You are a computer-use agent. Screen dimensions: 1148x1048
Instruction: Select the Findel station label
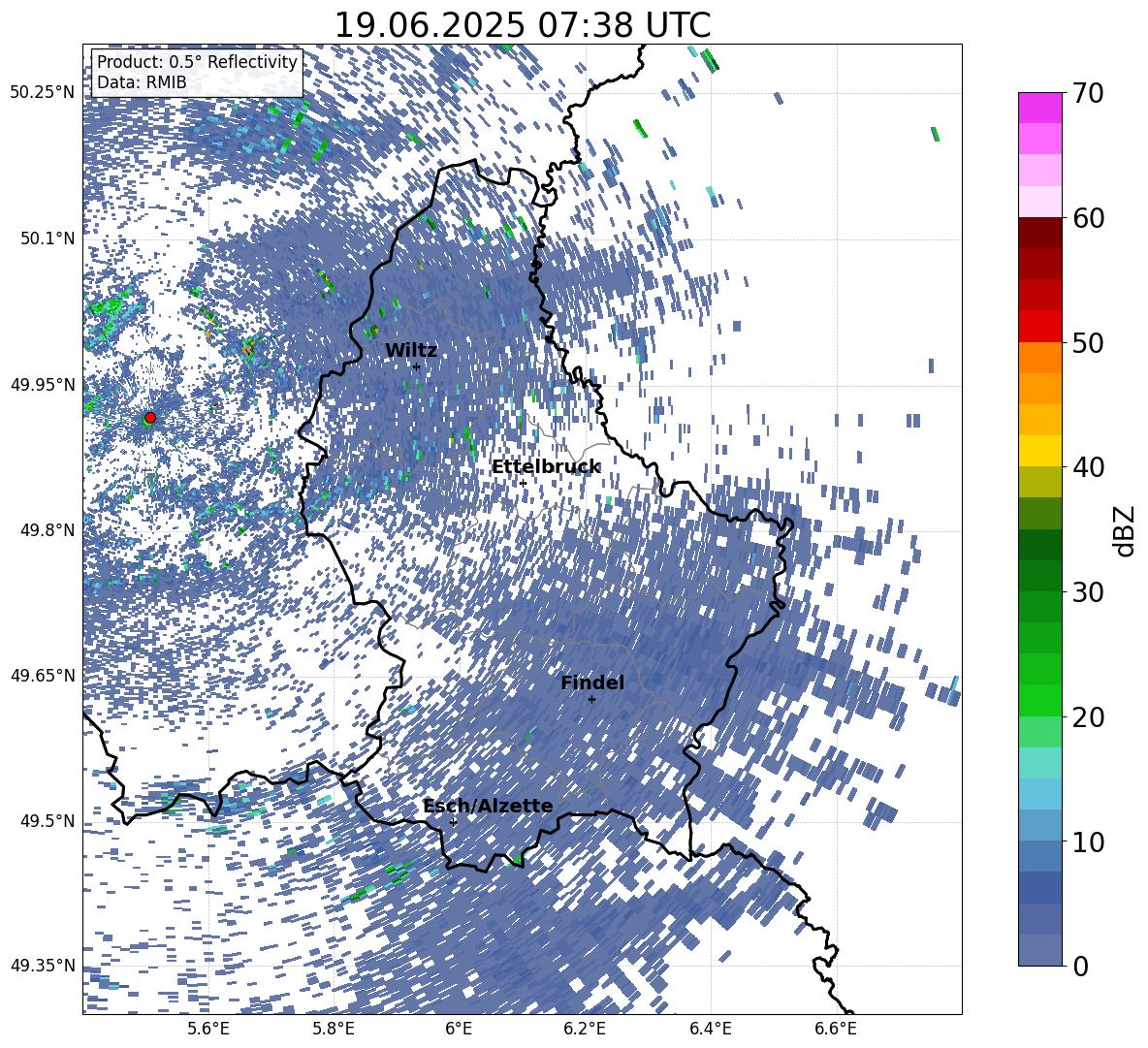click(x=592, y=683)
